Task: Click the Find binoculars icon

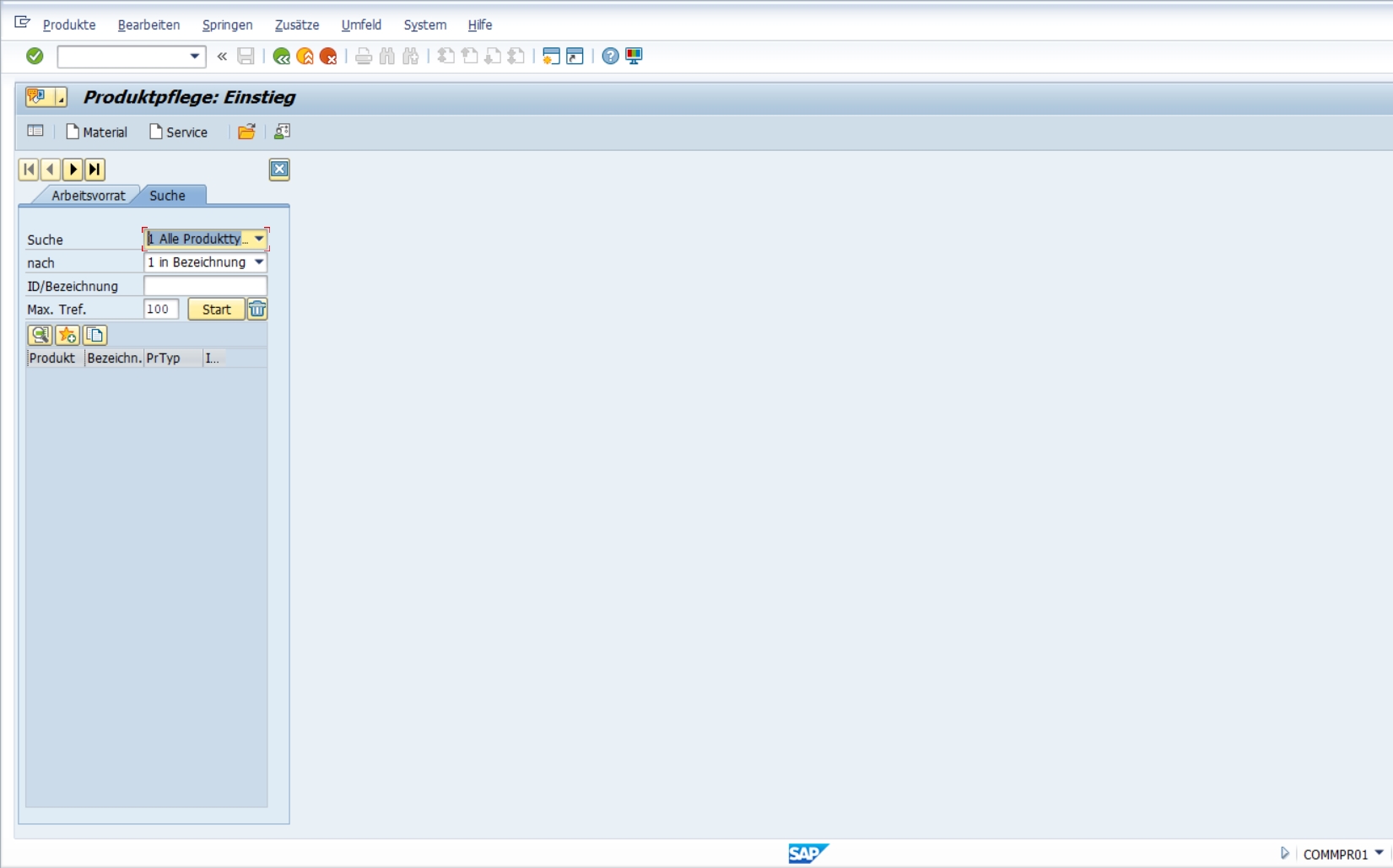Action: [387, 57]
